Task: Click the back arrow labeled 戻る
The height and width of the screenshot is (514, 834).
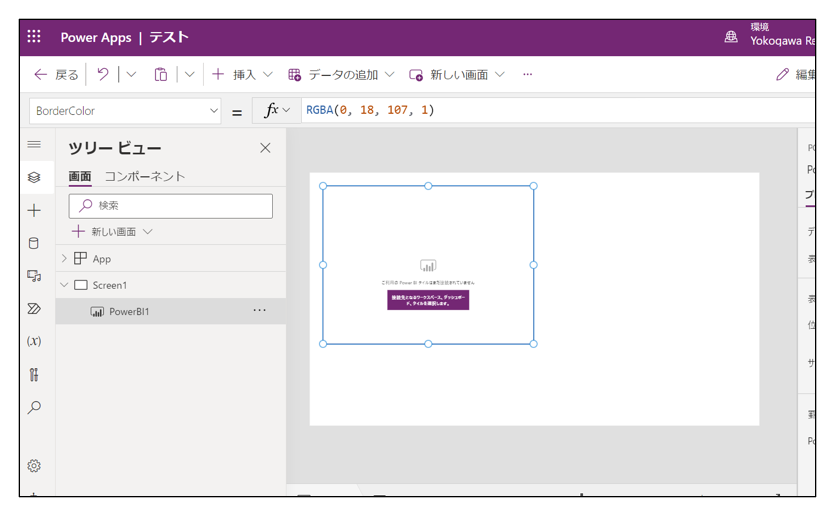Action: 56,74
